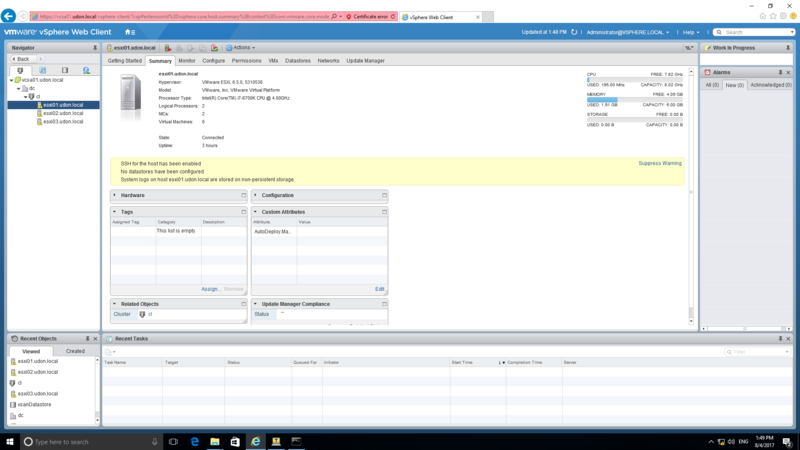Collapse Update Manager Compliance section
This screenshot has width=800, height=450.
click(255, 304)
